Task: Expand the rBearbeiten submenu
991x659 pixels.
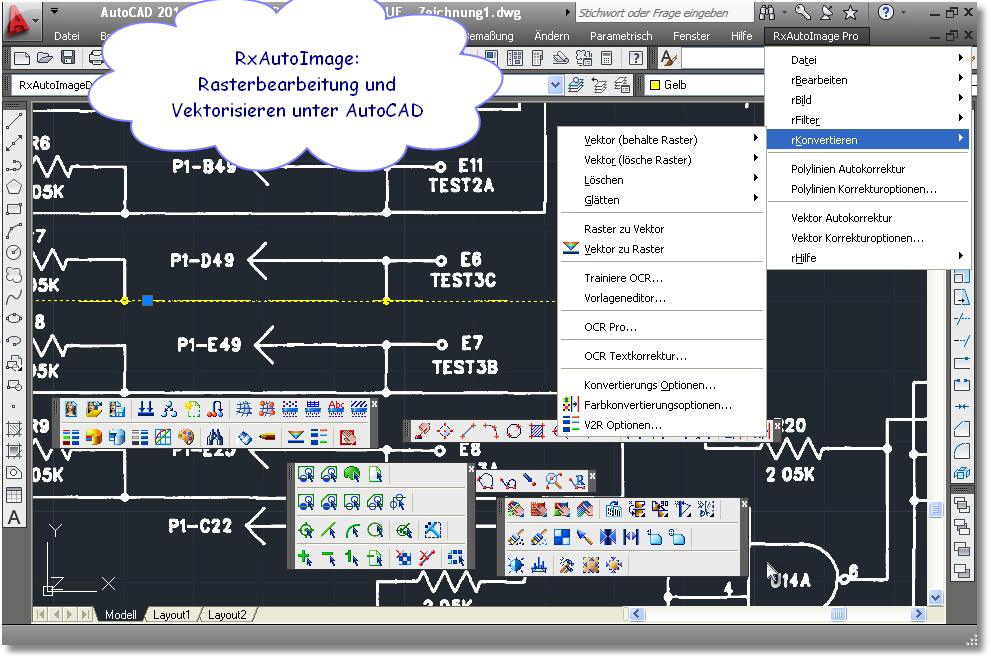Action: tap(868, 80)
